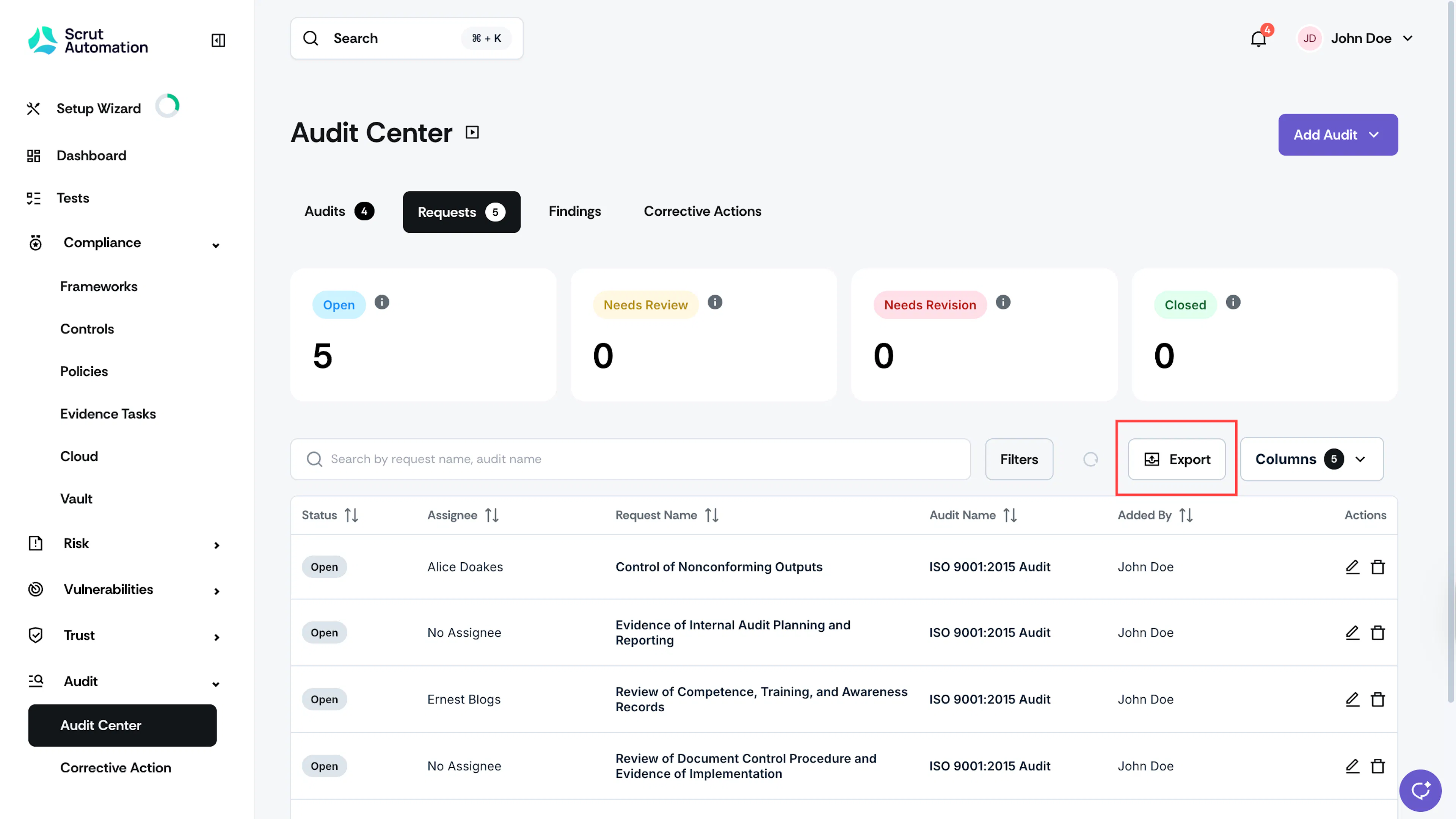
Task: Sort the table by Added By
Action: [x=1186, y=515]
